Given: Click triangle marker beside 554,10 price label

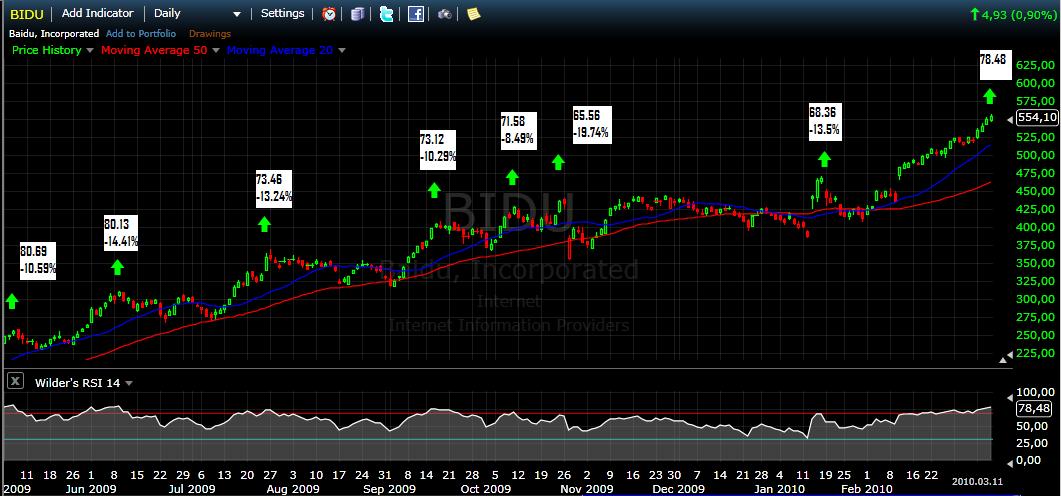Looking at the screenshot, I should coord(1010,118).
